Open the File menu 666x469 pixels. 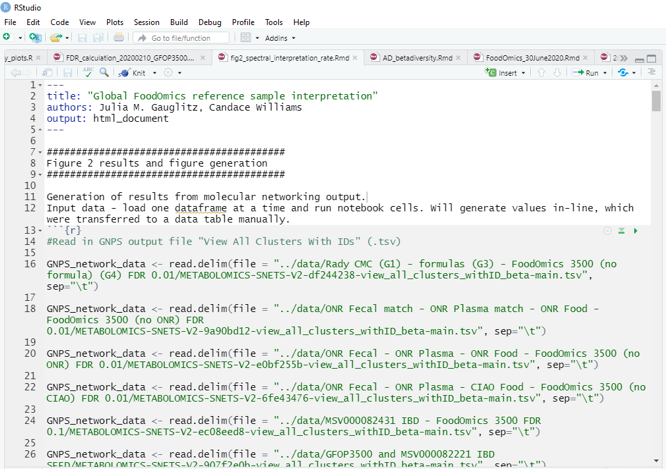coord(10,22)
